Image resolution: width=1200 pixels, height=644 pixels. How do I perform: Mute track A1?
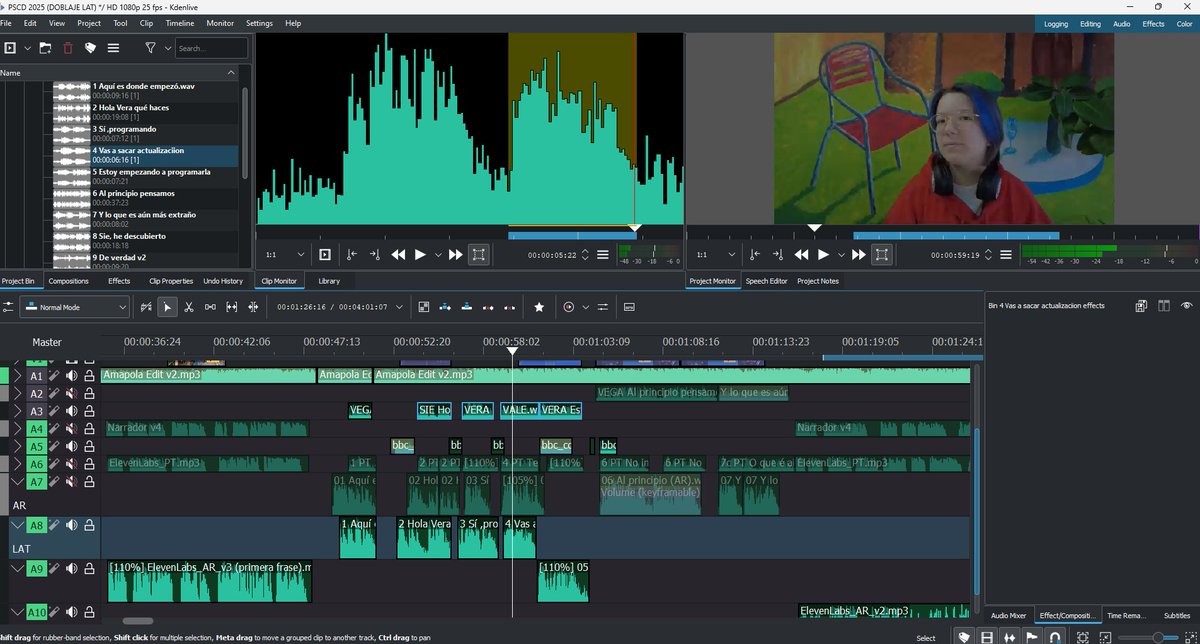pyautogui.click(x=71, y=376)
